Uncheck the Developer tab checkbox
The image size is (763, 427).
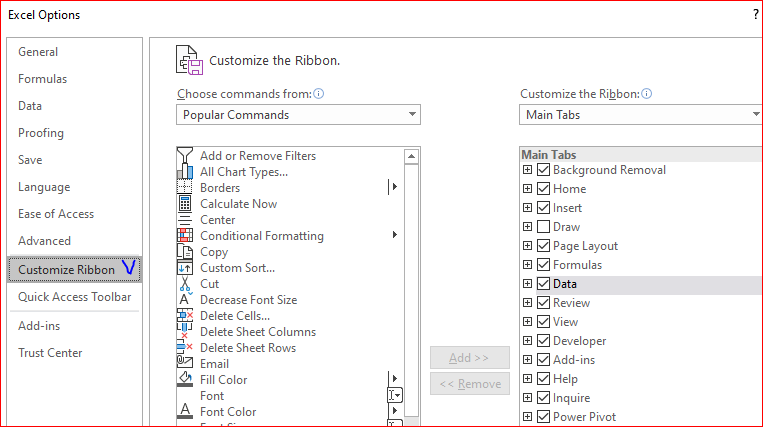pos(543,341)
